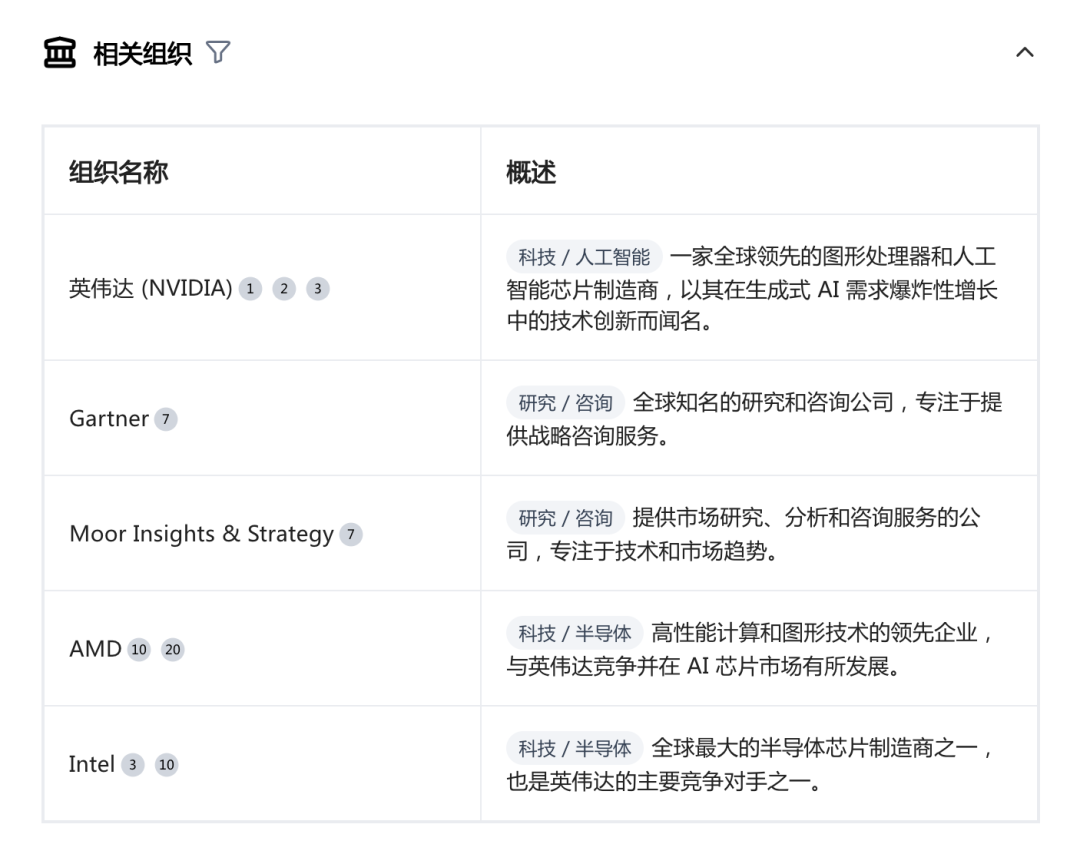Screen dimensions: 1080x854
Task: Click the Gartner description about 战略咨询服务
Action: pyautogui.click(x=754, y=418)
